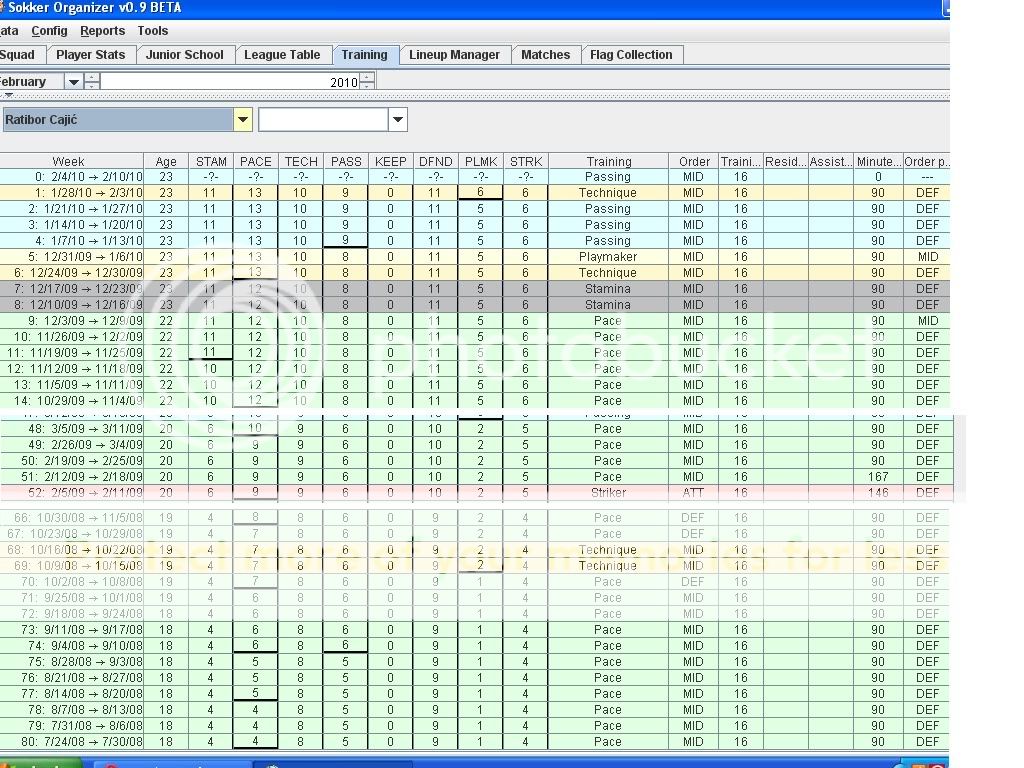Expand the Ratibor Cajić player dropdown
Image resolution: width=1024 pixels, height=768 pixels.
[x=242, y=120]
